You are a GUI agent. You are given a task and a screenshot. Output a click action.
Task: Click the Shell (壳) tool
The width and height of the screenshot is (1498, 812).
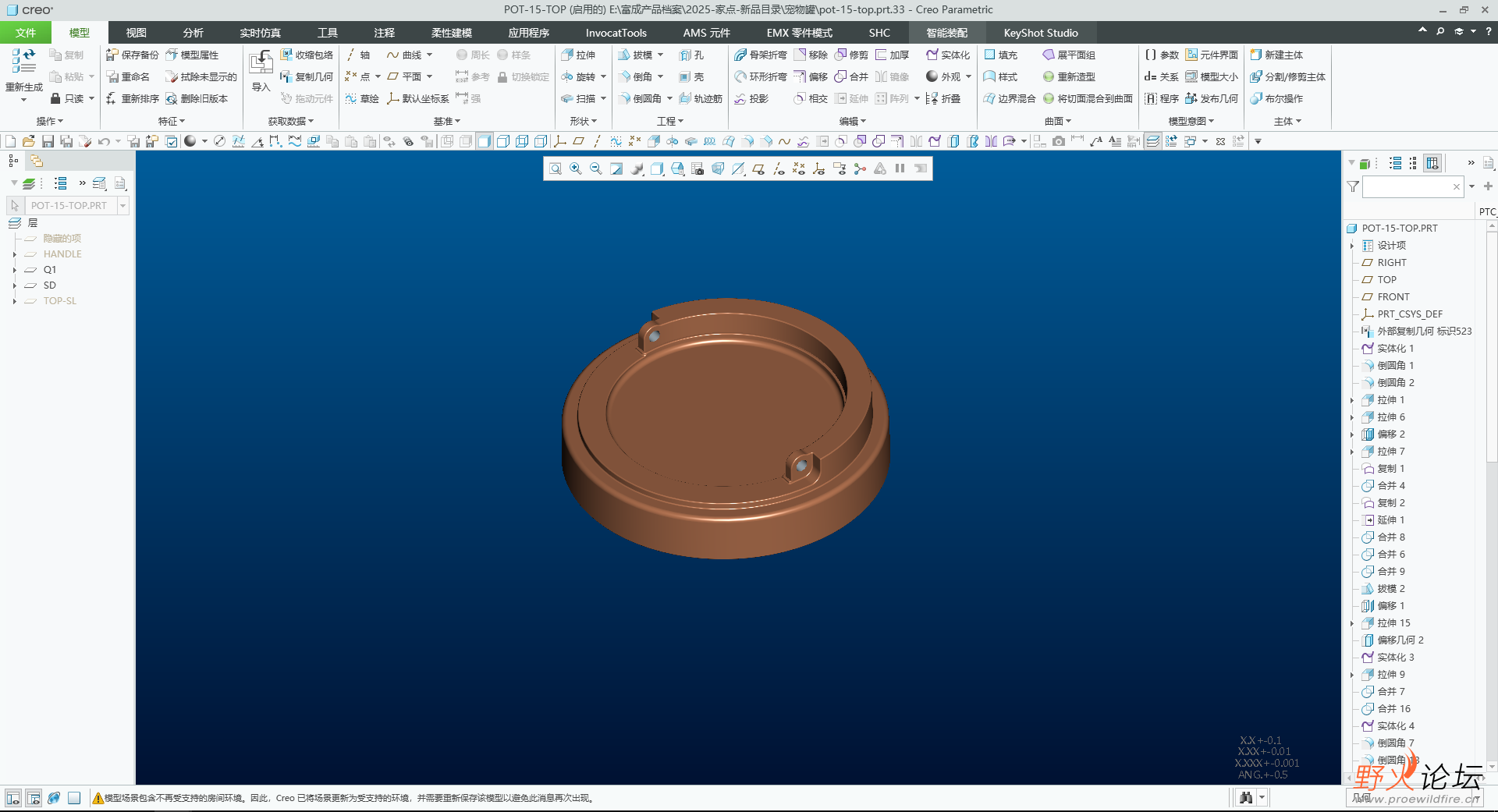(x=691, y=76)
